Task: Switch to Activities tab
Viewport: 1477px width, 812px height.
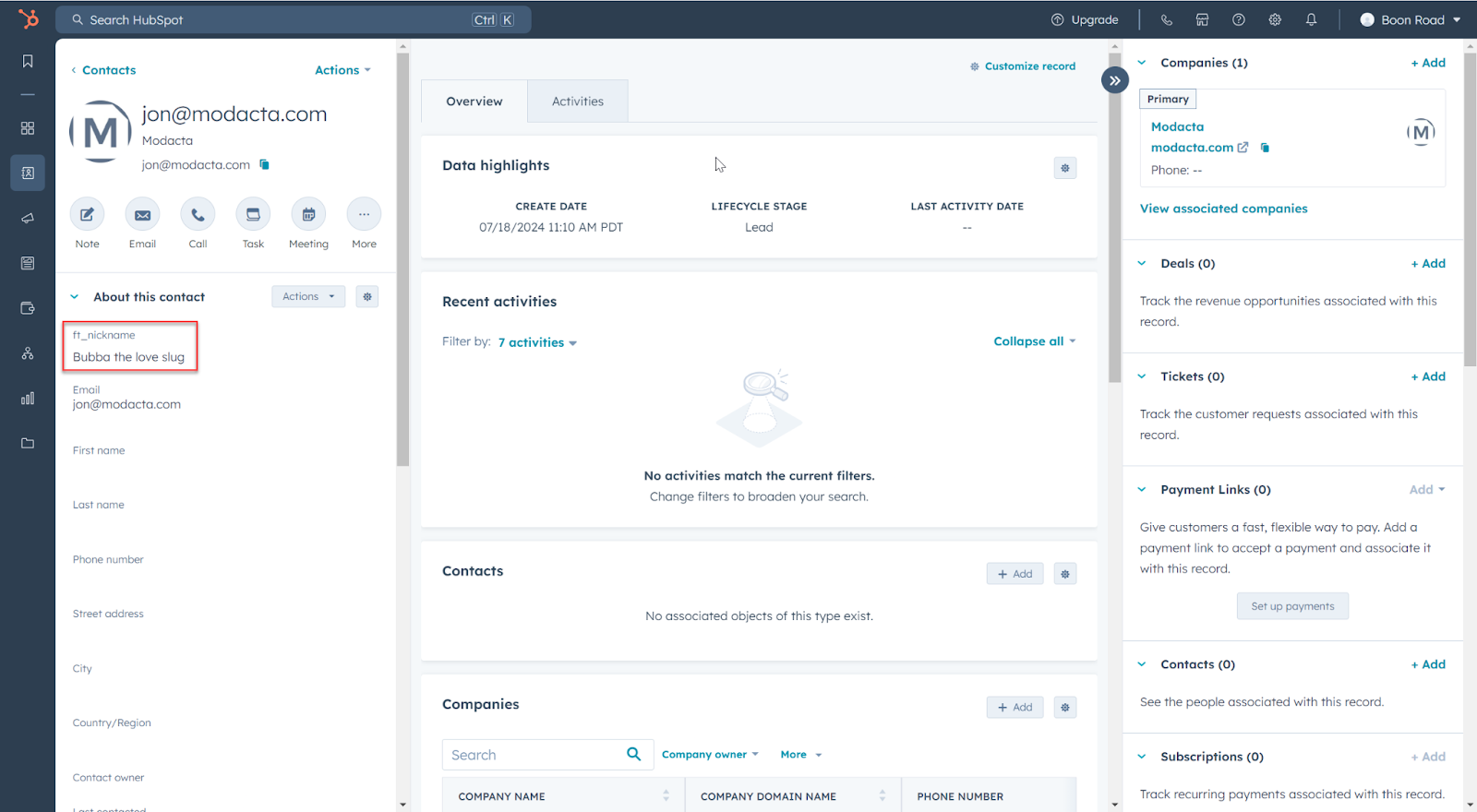Action: (578, 101)
